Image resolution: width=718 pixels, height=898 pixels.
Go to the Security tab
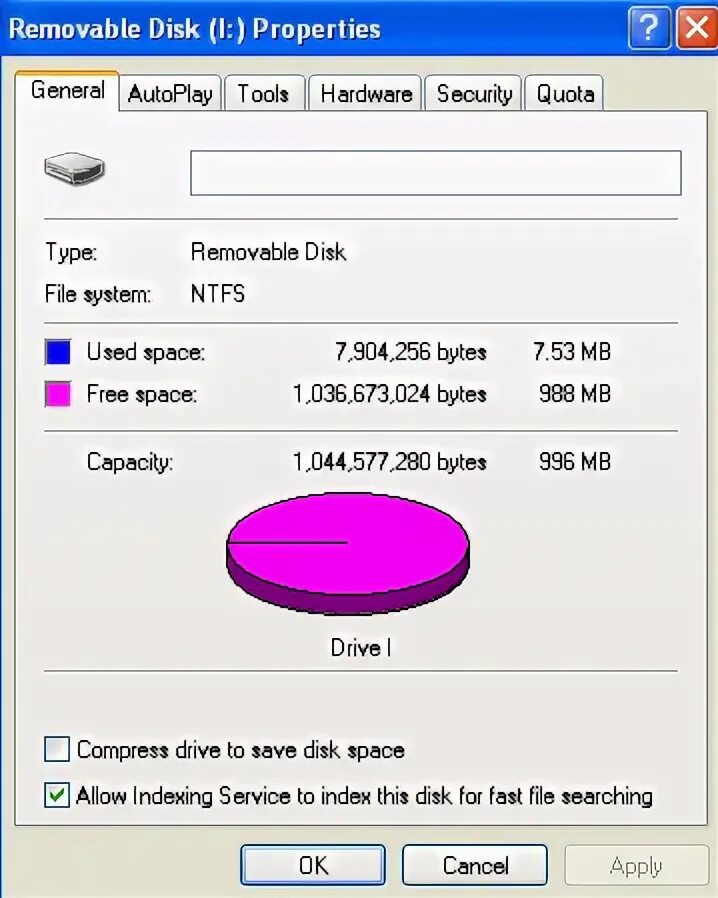tap(474, 93)
